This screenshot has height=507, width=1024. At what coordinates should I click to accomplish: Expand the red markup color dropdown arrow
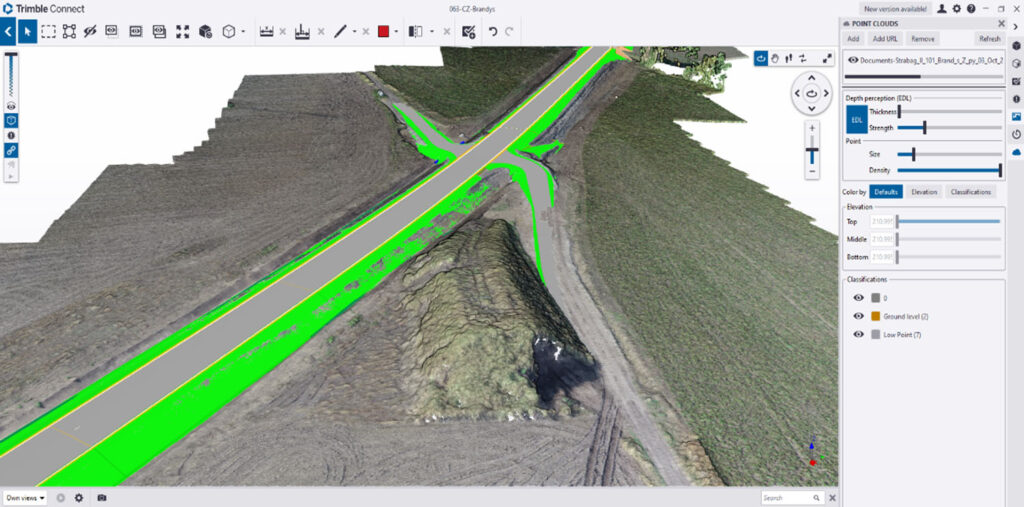point(396,31)
